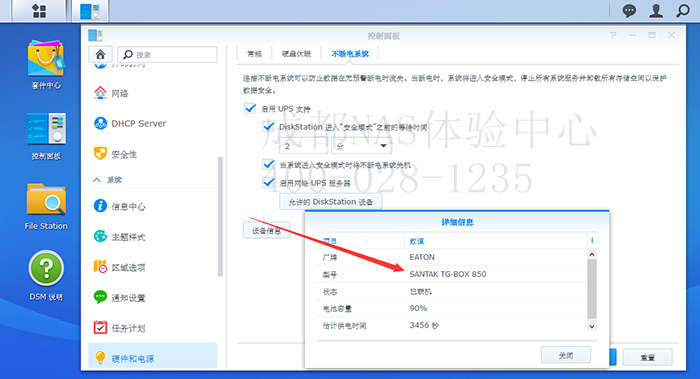Screen dimensions: 700x379
Task: Click the Control Panel window help question mark
Action: [613, 35]
